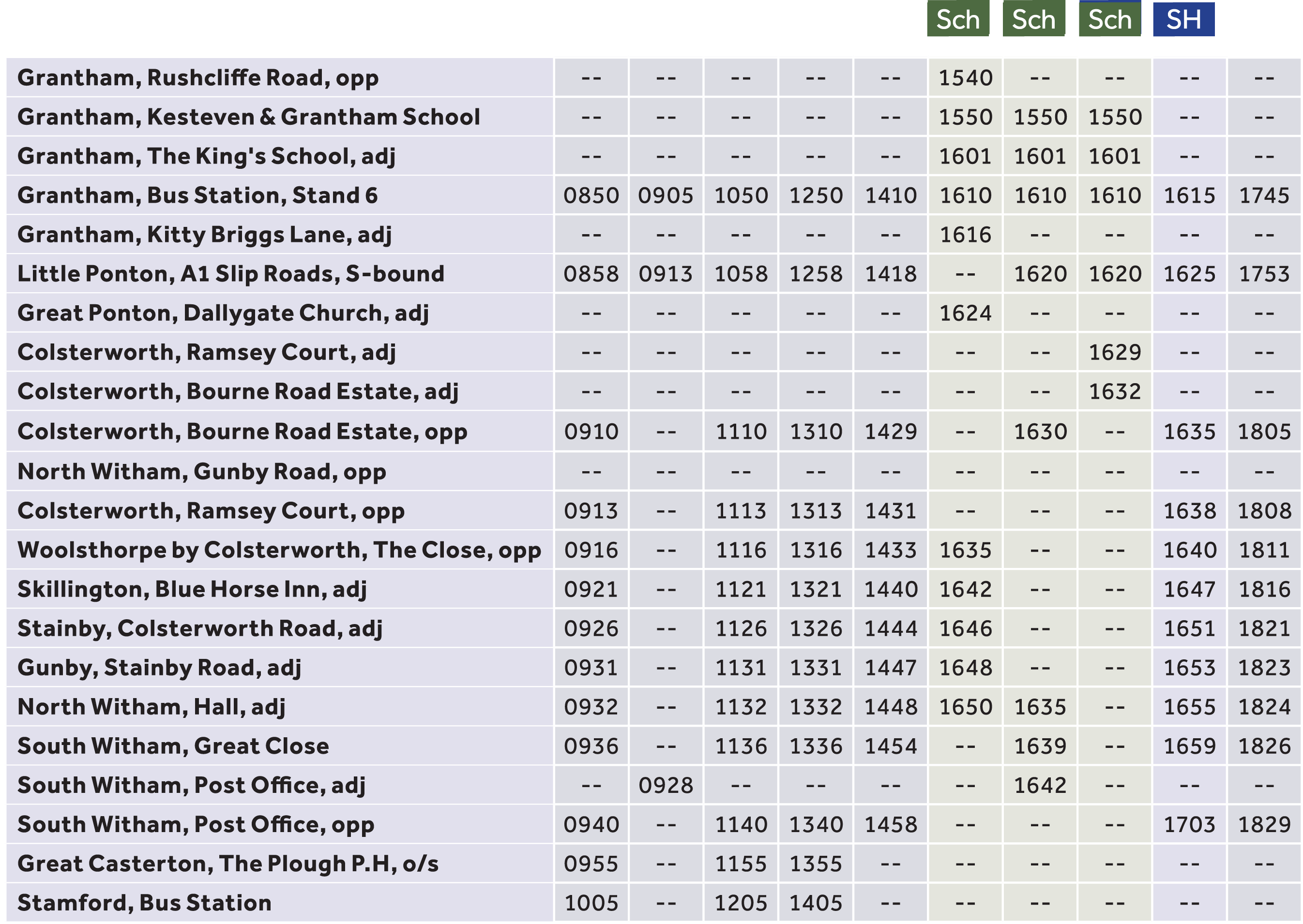1303x924 pixels.
Task: Click the 0850 Grantham Bus Station departure
Action: point(591,196)
